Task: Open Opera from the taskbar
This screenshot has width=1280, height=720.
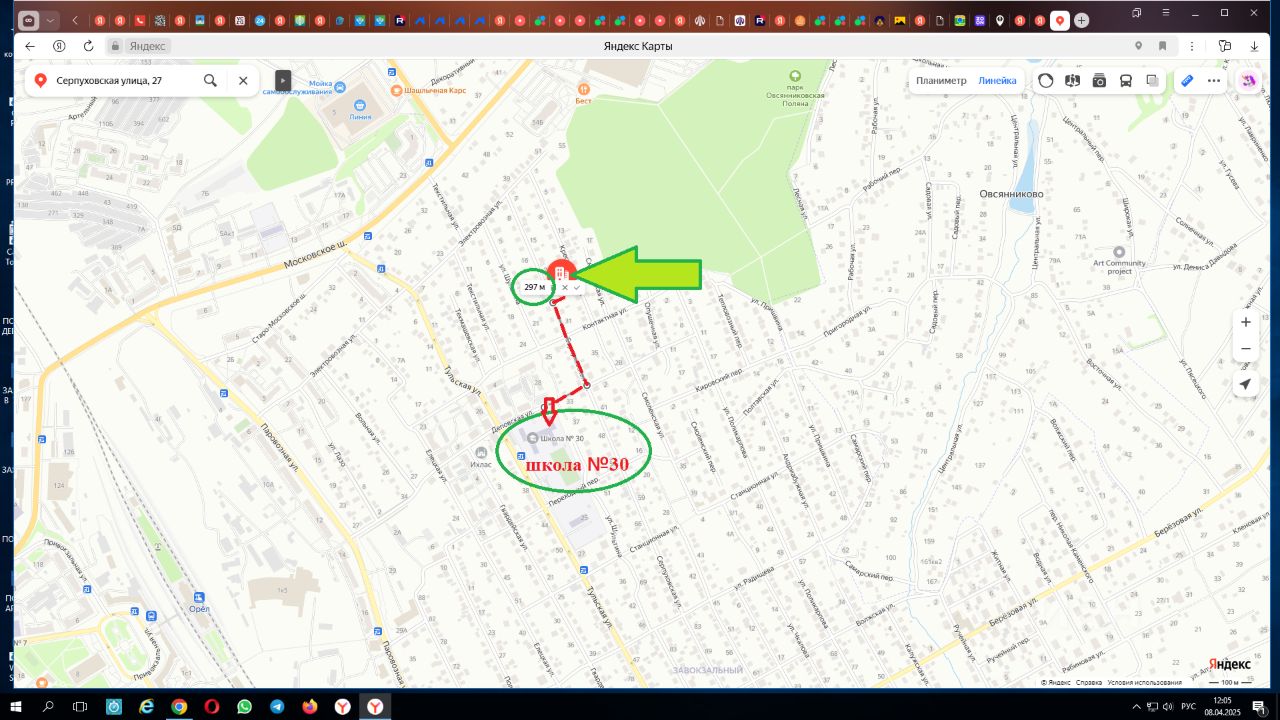Action: click(212, 707)
